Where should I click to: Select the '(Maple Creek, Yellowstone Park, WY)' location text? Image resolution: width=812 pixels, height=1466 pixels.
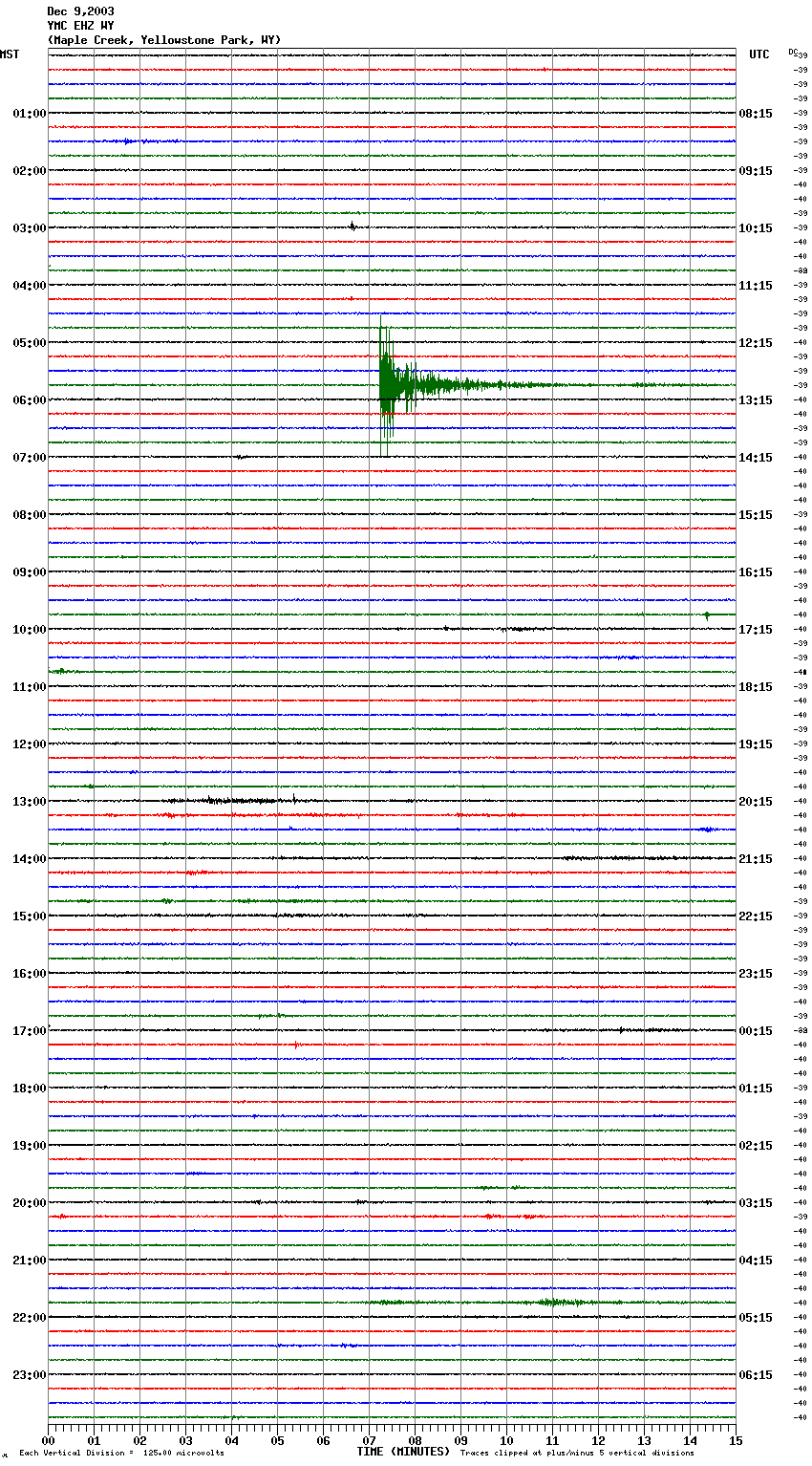[164, 40]
